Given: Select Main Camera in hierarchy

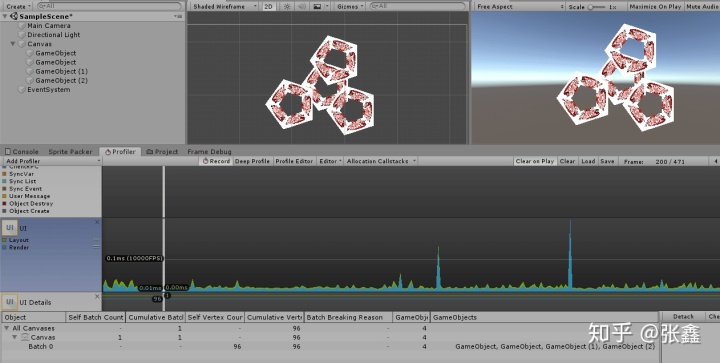Looking at the screenshot, I should (x=49, y=26).
